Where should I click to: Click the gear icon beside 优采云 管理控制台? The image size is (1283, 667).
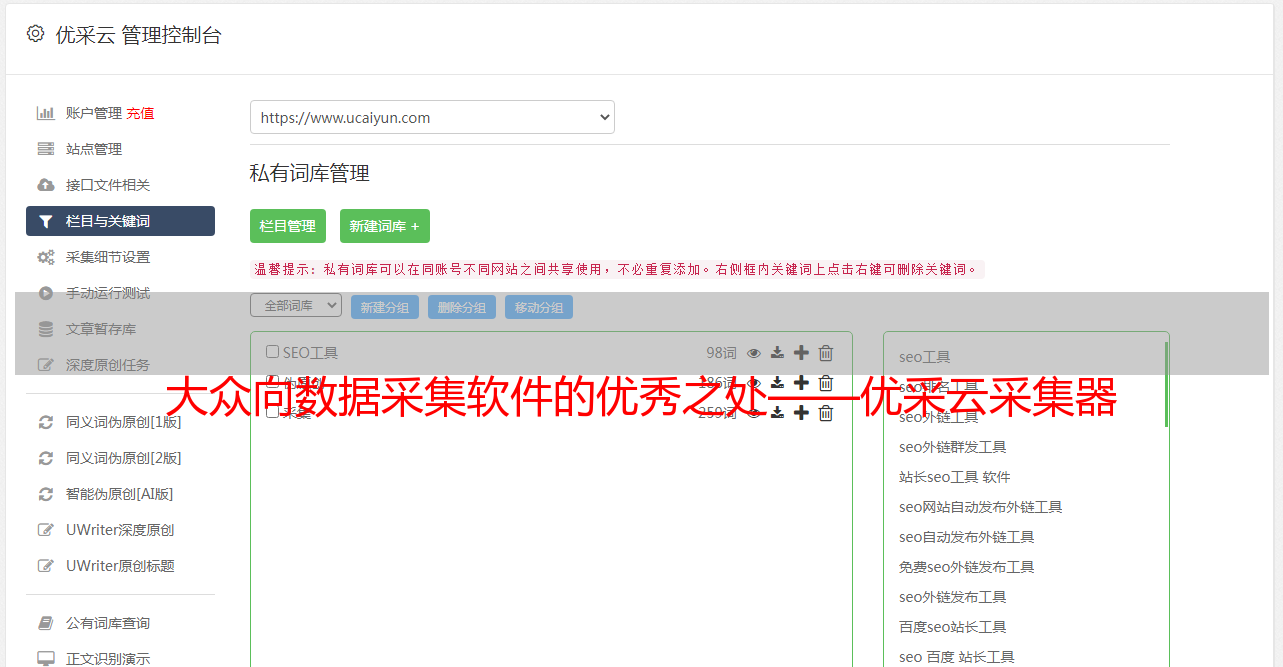36,34
